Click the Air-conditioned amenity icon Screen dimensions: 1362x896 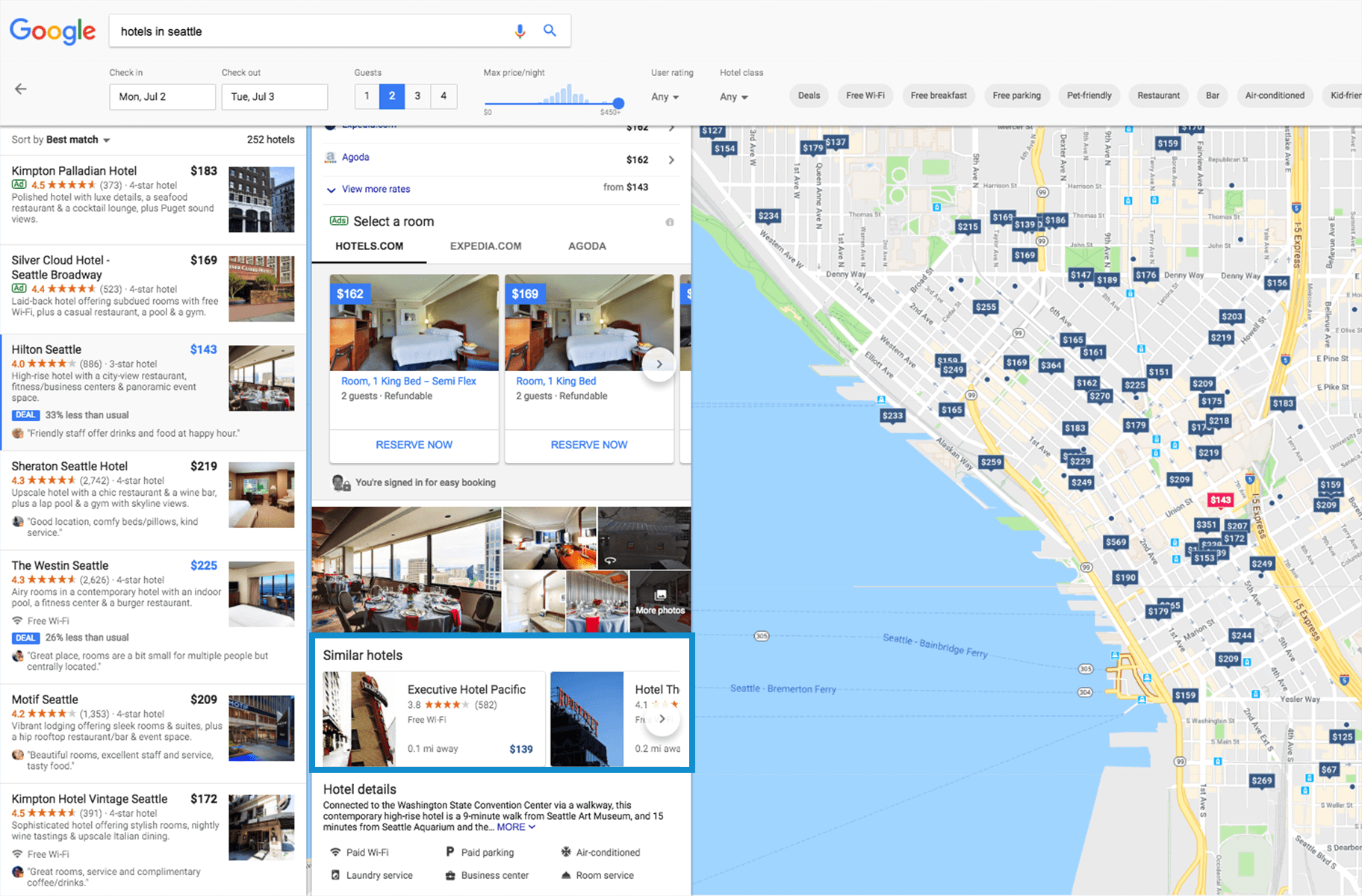566,852
